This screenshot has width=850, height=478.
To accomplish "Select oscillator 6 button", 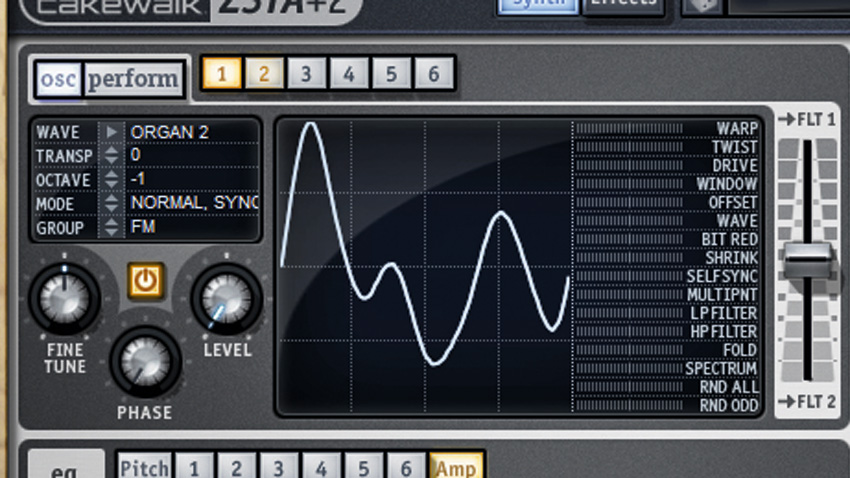I will pos(434,73).
